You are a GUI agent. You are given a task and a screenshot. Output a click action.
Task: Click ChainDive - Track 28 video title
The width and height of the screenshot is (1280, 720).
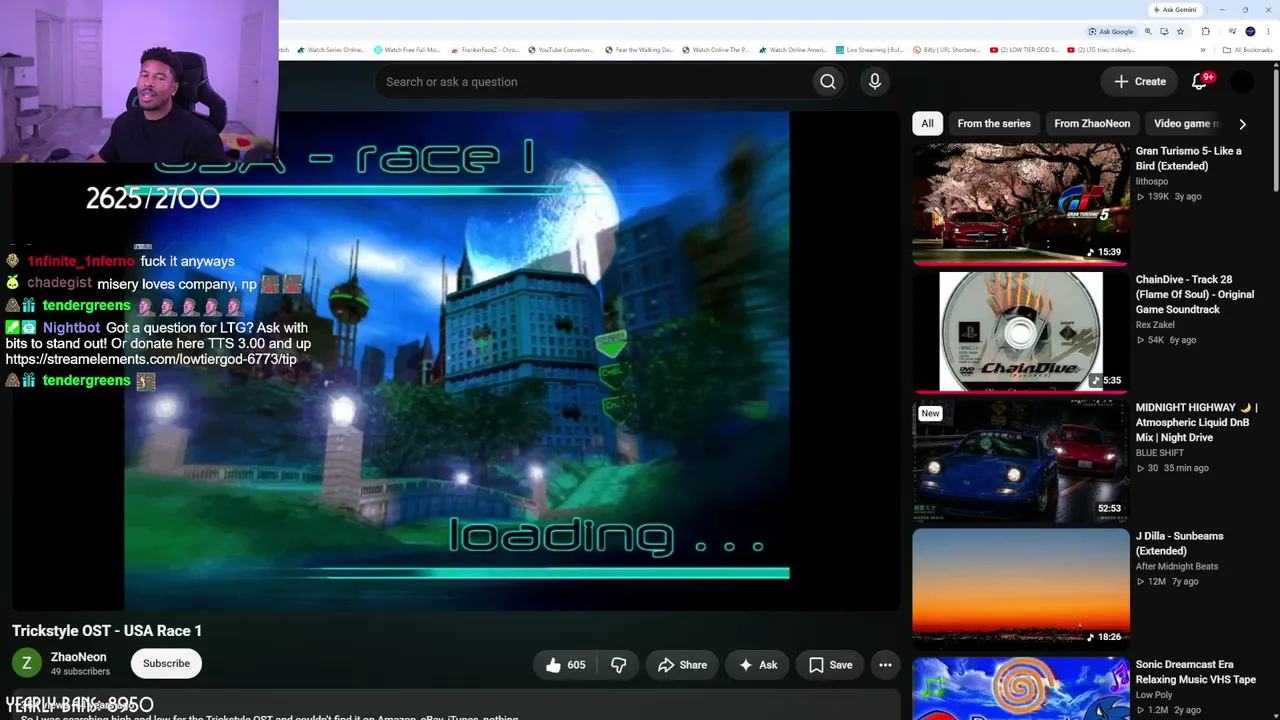[x=1194, y=294]
